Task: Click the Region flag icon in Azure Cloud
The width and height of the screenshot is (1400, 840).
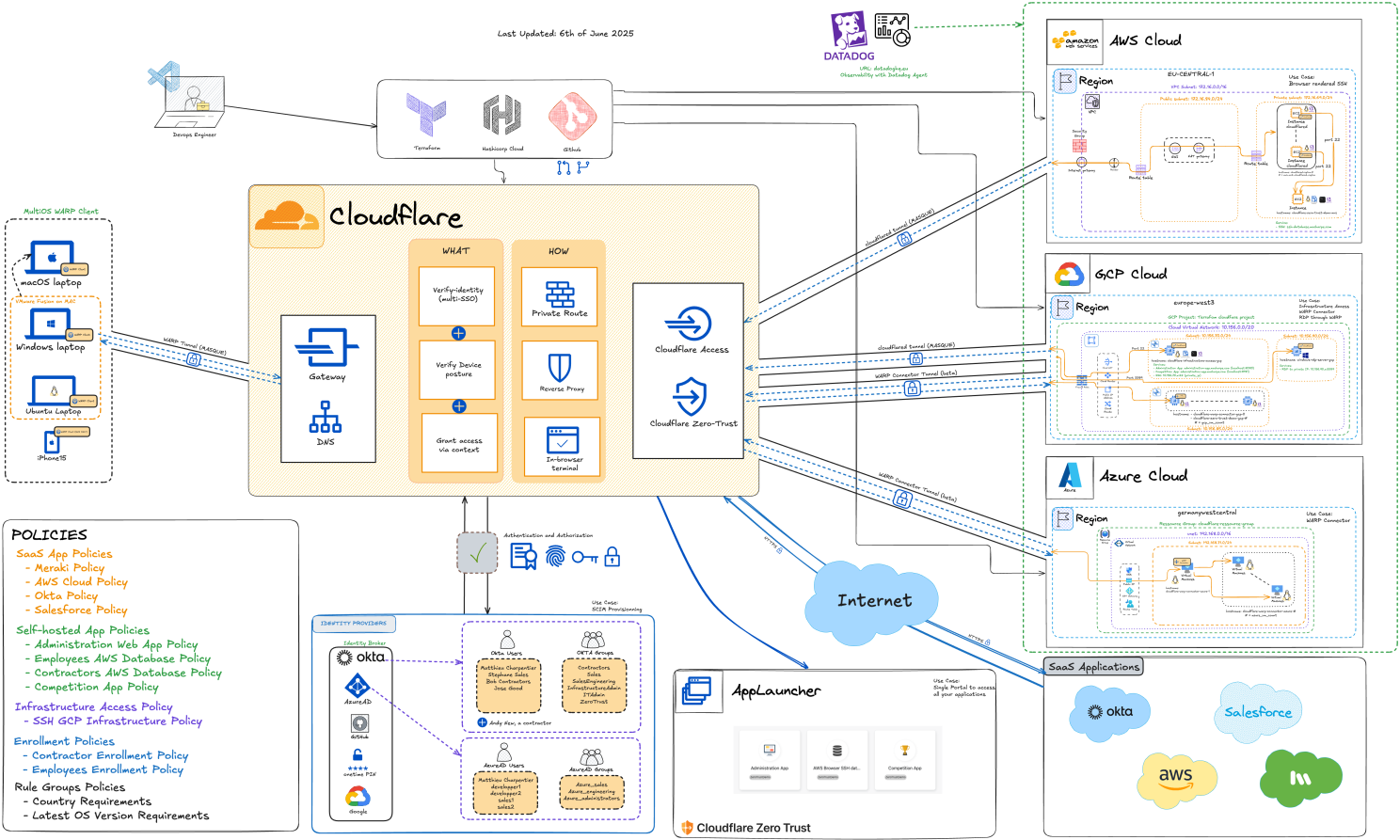Action: (1062, 518)
